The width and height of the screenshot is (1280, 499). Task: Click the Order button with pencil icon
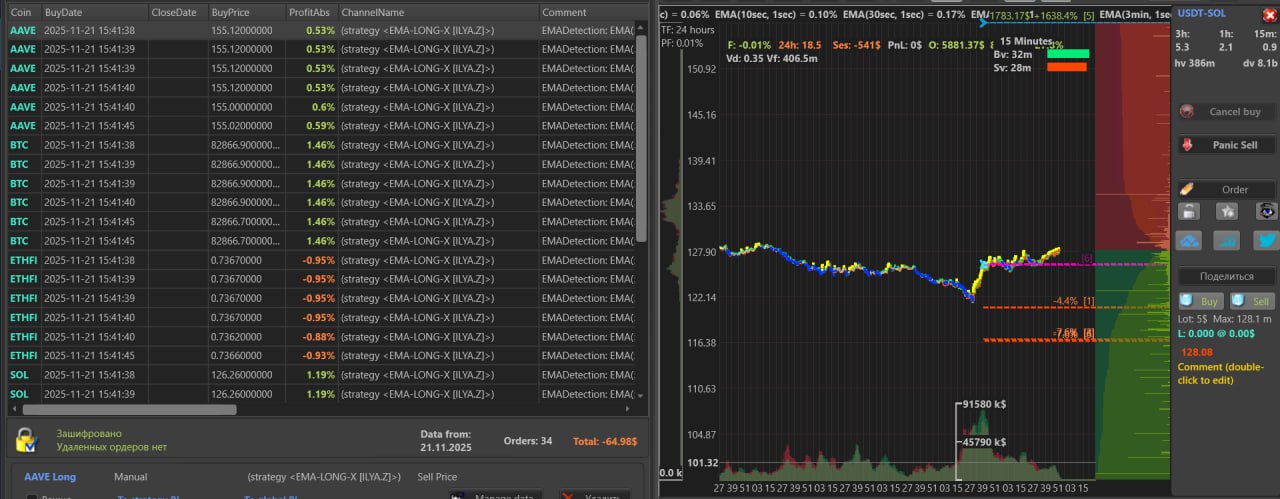pos(1226,189)
